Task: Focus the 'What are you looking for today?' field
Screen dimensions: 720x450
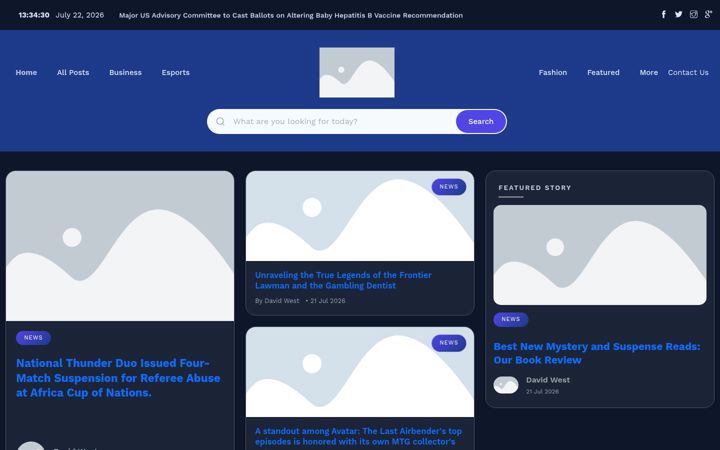Action: (342, 121)
